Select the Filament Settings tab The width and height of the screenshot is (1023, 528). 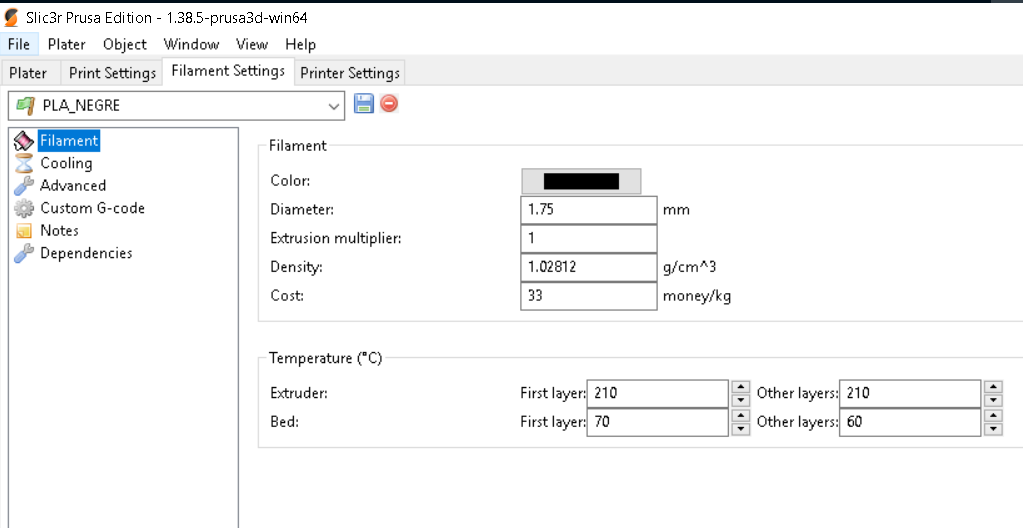(228, 70)
